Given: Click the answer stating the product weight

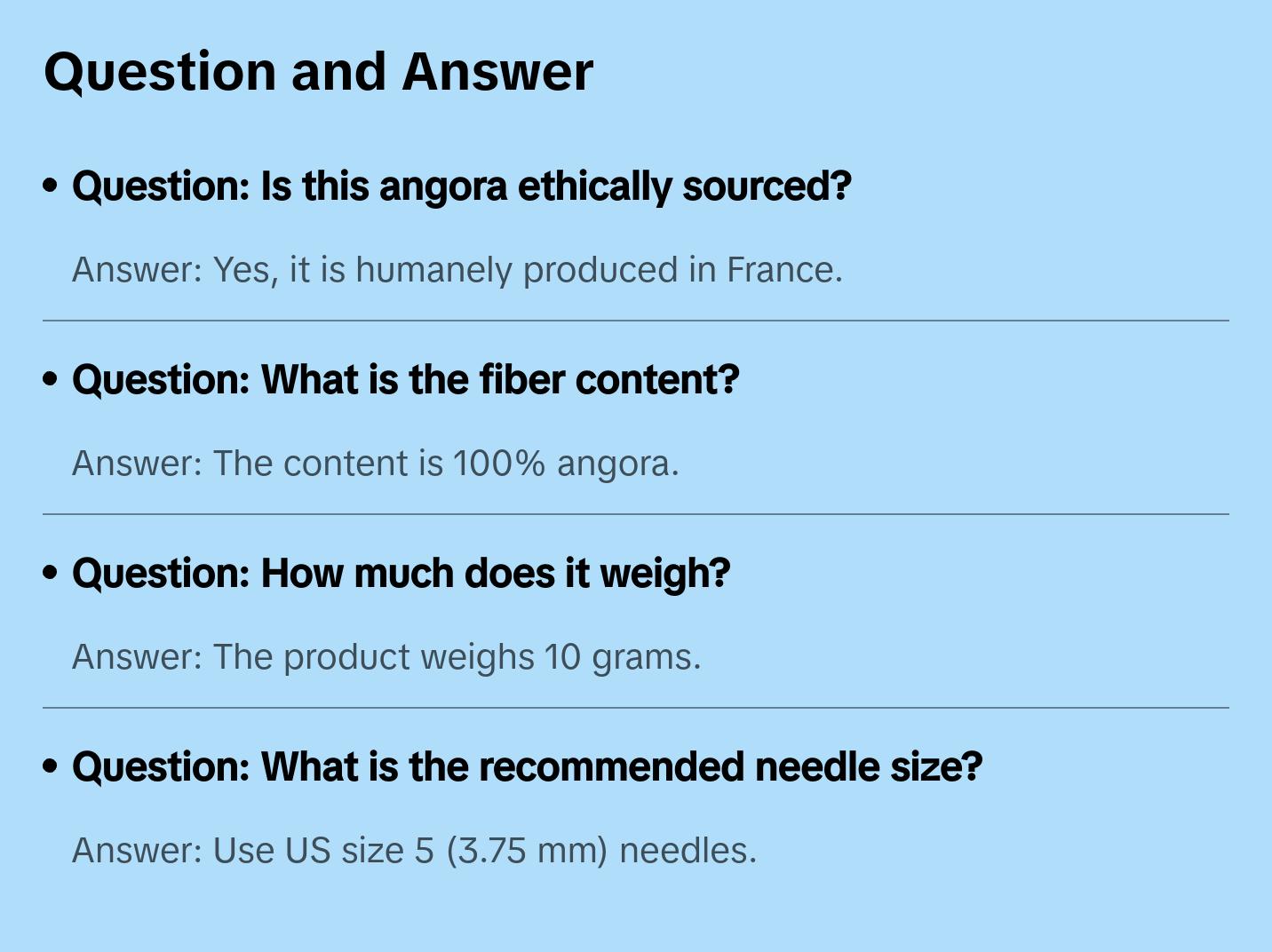Looking at the screenshot, I should [386, 657].
